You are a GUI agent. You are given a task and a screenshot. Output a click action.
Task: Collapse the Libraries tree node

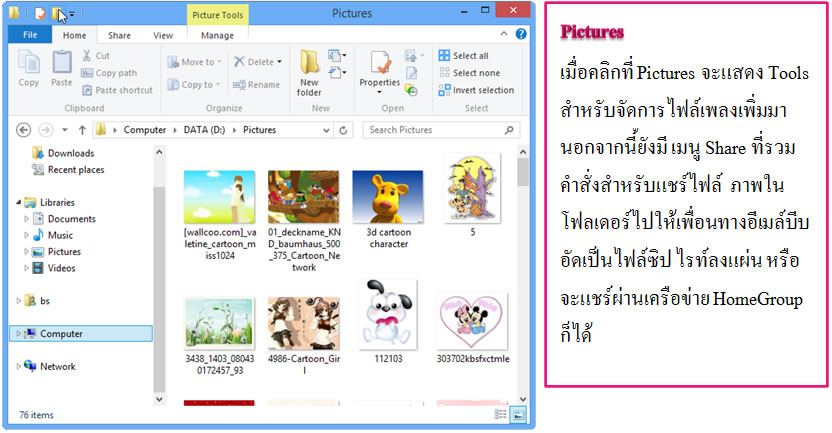(19, 203)
